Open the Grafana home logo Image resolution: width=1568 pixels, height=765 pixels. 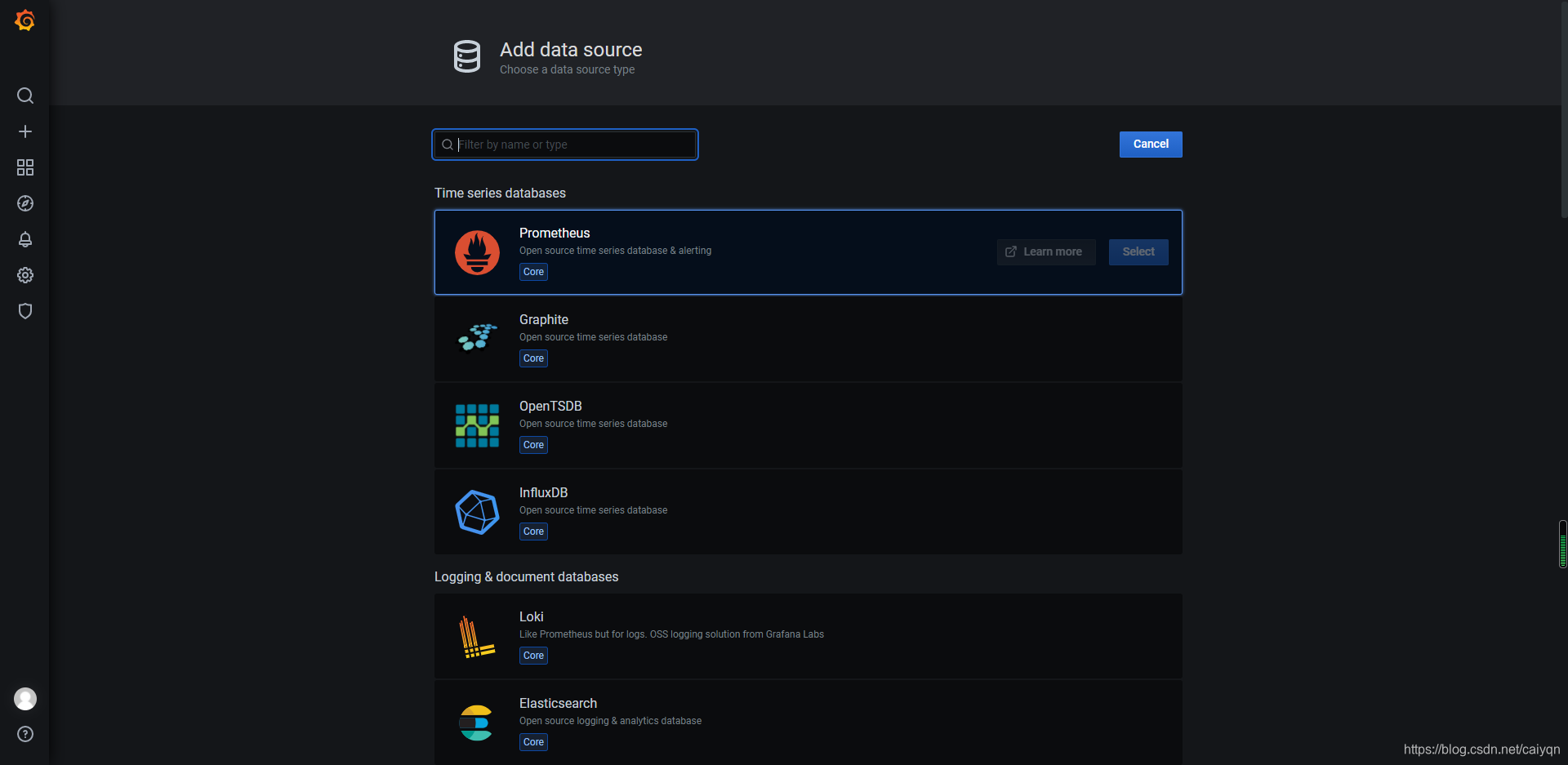pyautogui.click(x=24, y=20)
